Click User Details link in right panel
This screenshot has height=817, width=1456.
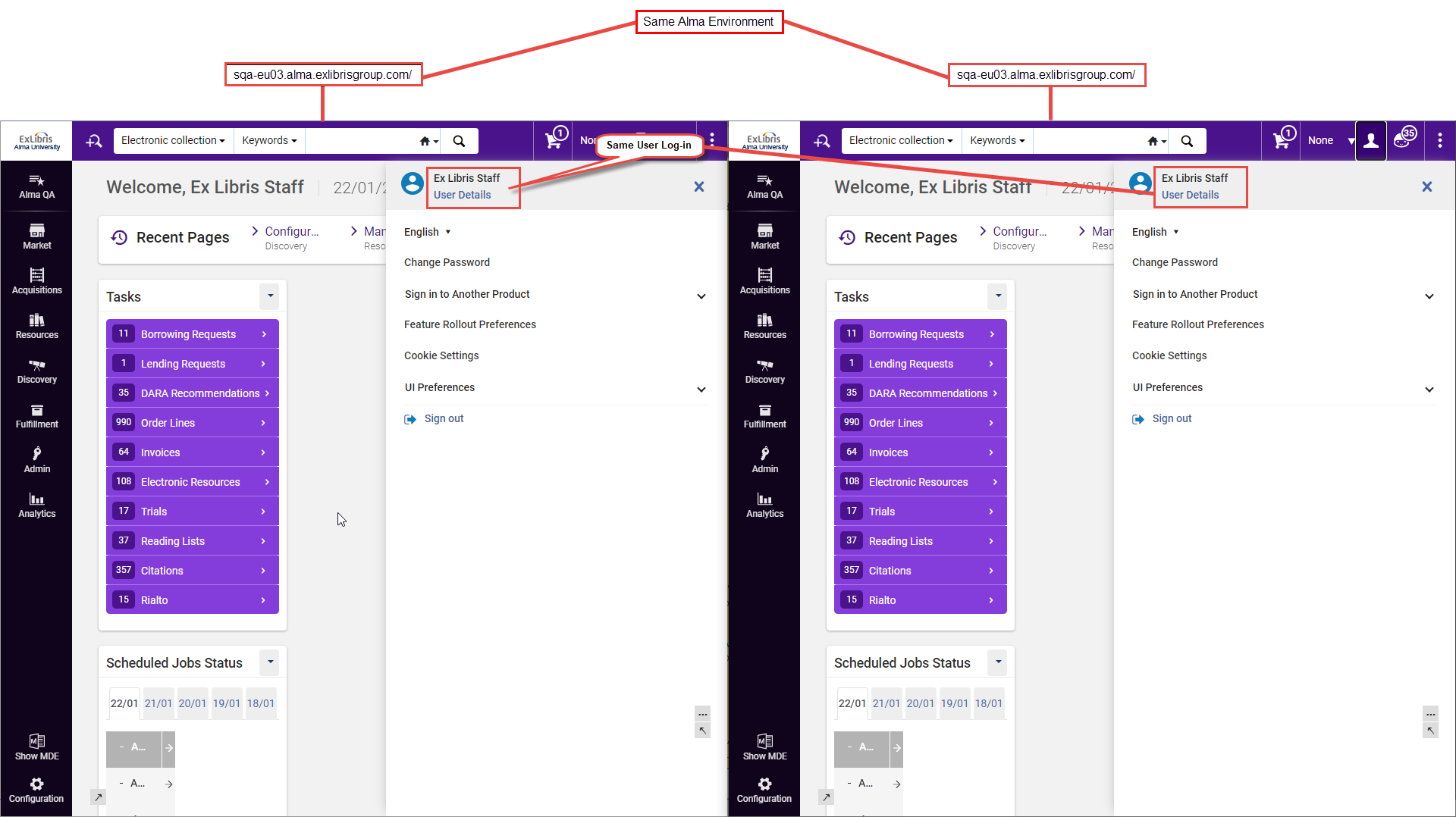point(1190,196)
